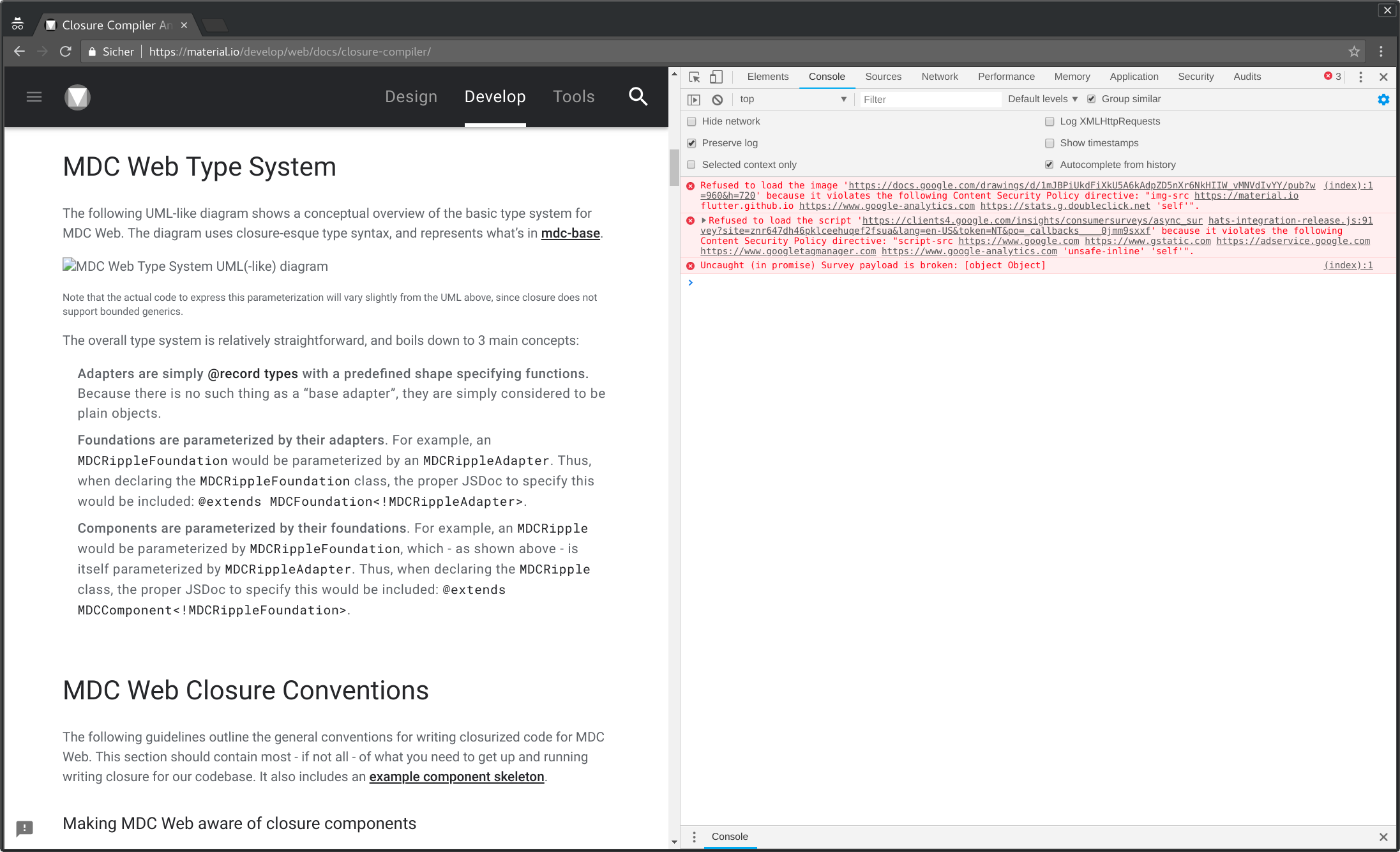This screenshot has width=1400, height=852.
Task: Open DevTools settings via the gear icon
Action: (x=1383, y=99)
